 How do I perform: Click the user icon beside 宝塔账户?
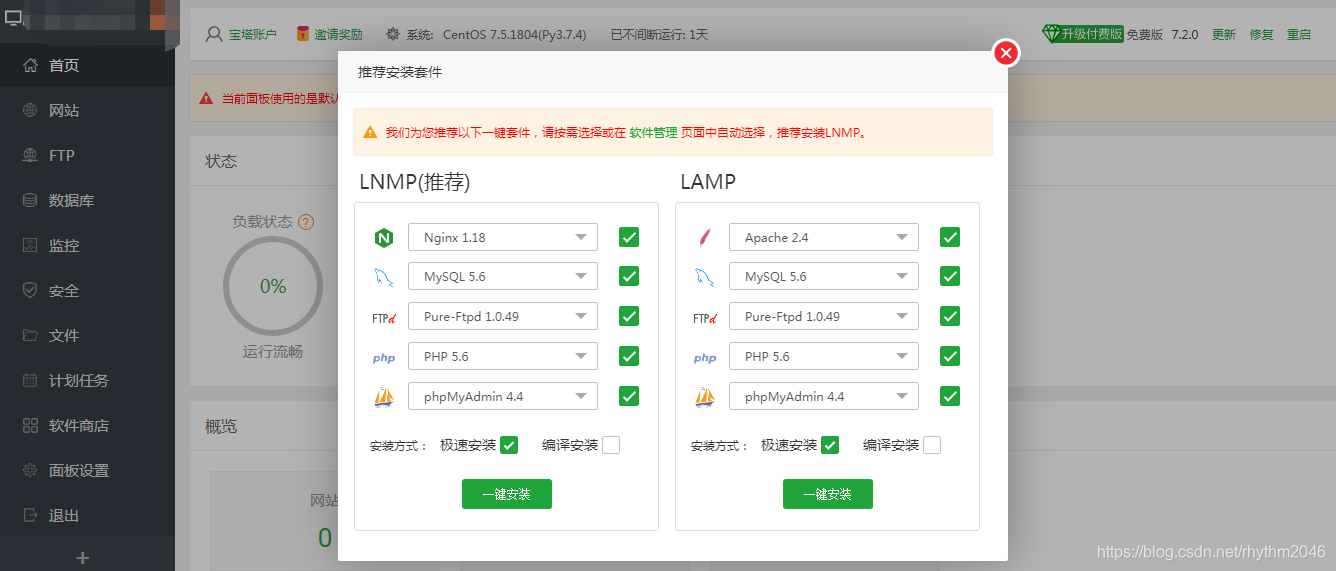pos(213,34)
